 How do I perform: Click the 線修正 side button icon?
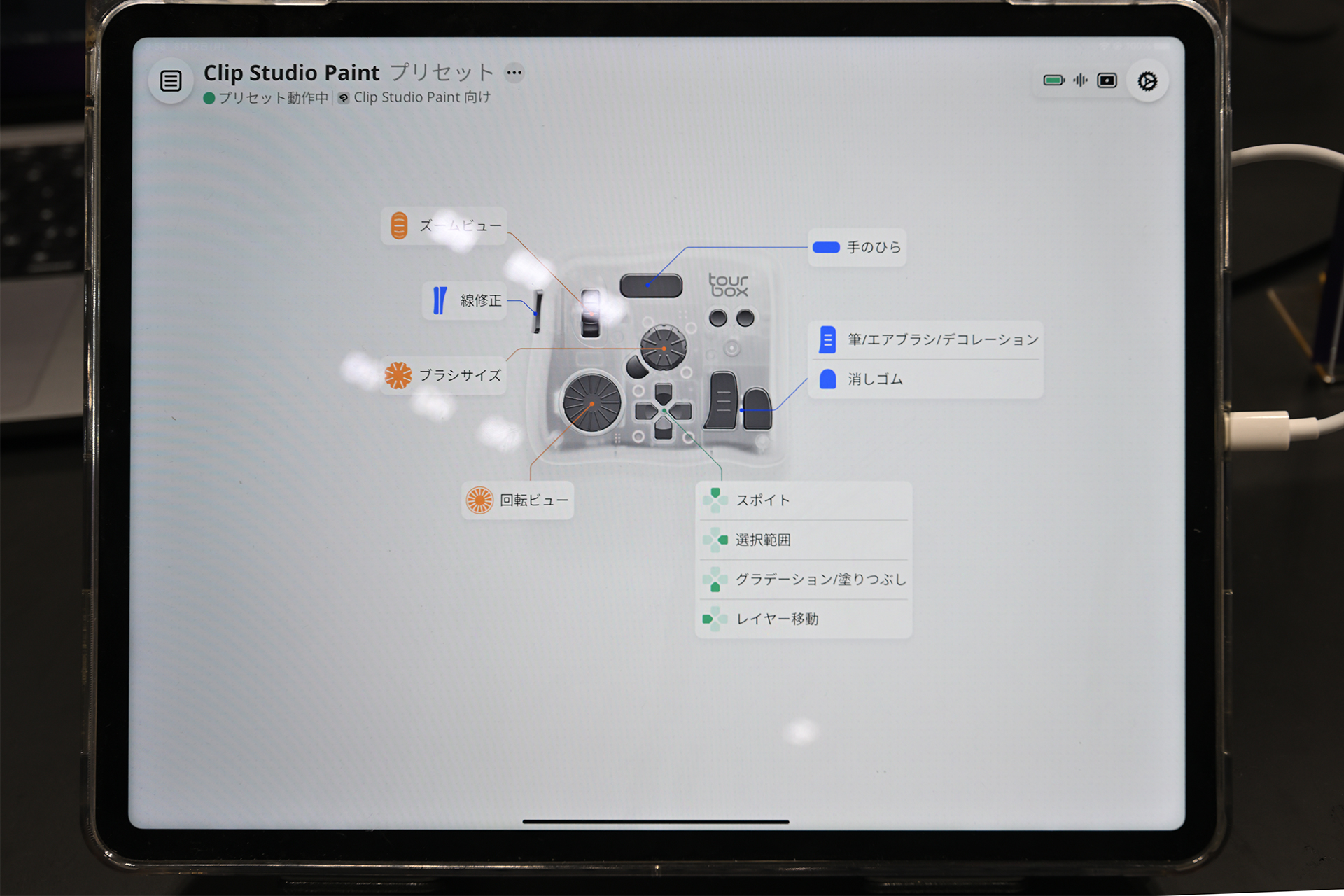(438, 301)
